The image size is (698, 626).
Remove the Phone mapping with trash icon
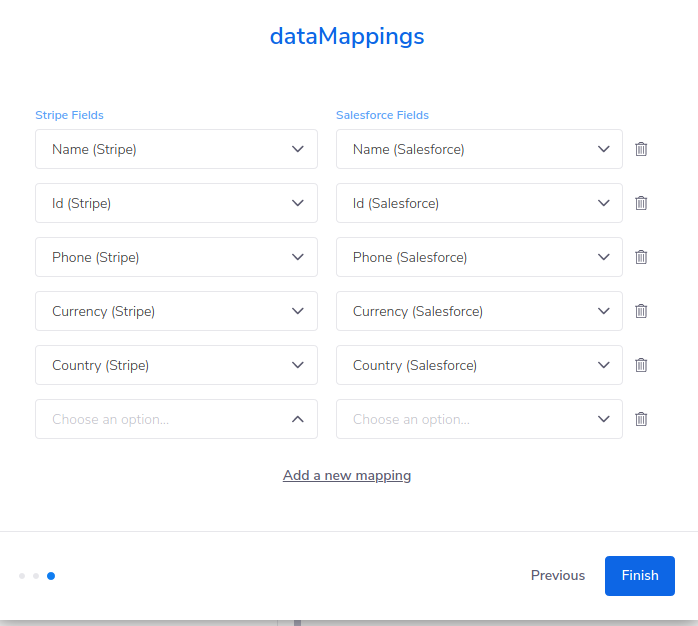coord(641,257)
